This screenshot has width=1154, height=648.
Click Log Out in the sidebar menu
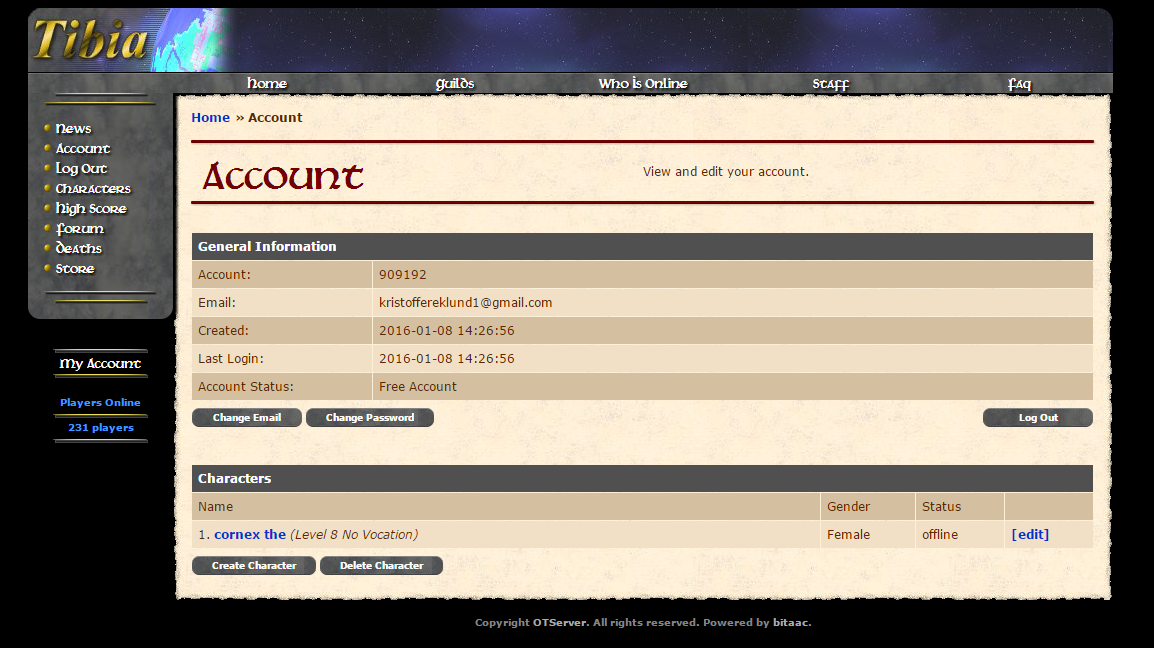point(81,169)
